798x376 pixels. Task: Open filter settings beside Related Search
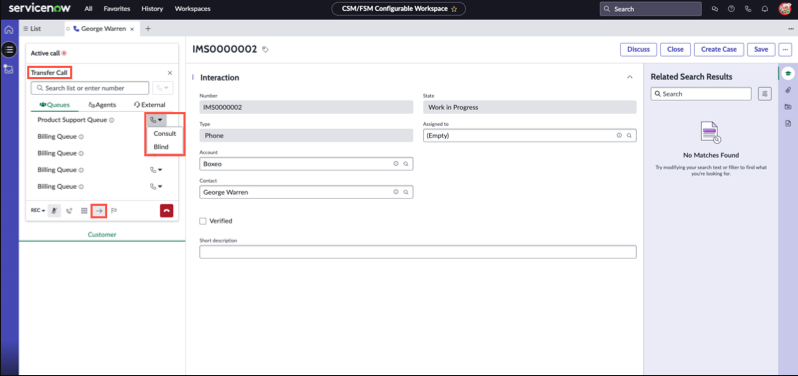(765, 94)
